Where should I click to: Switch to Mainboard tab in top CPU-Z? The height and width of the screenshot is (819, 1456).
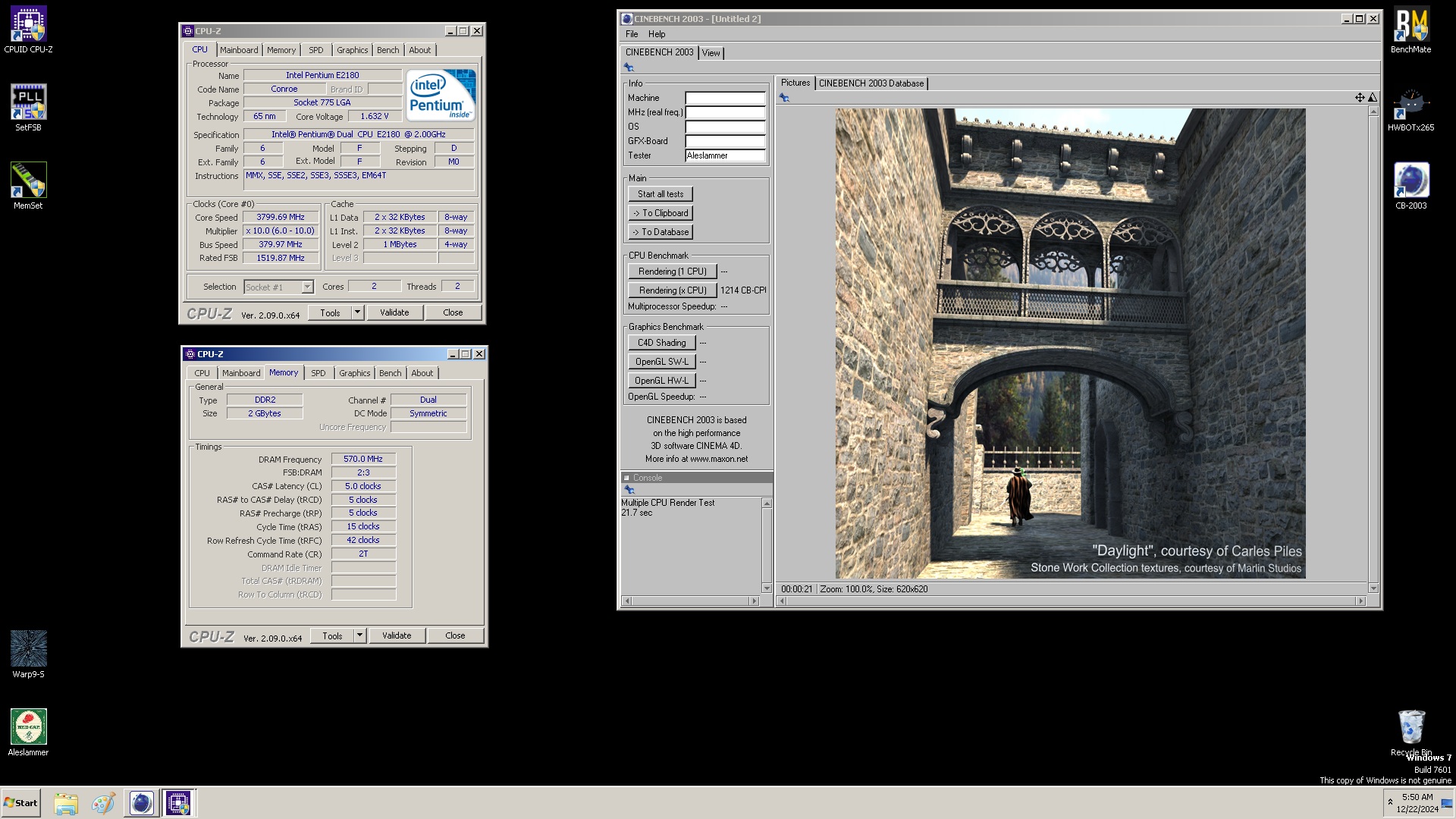[x=239, y=50]
